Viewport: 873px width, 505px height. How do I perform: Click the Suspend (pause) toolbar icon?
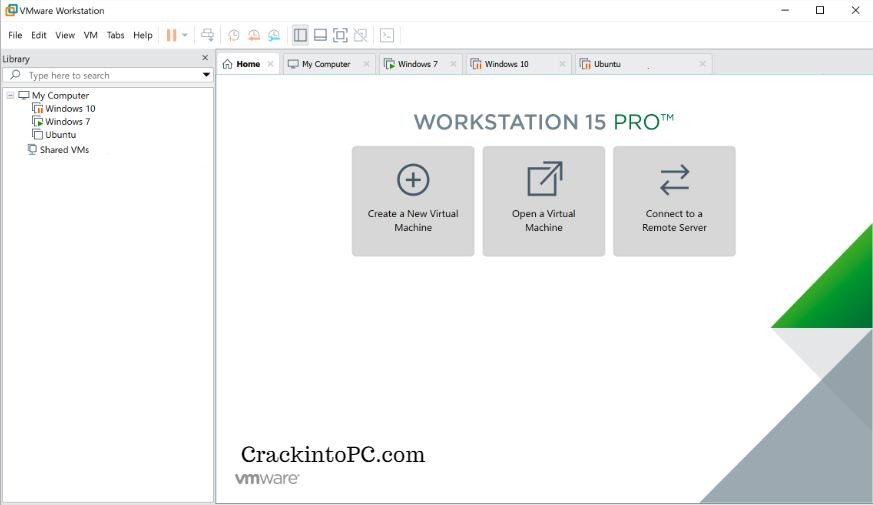[171, 35]
